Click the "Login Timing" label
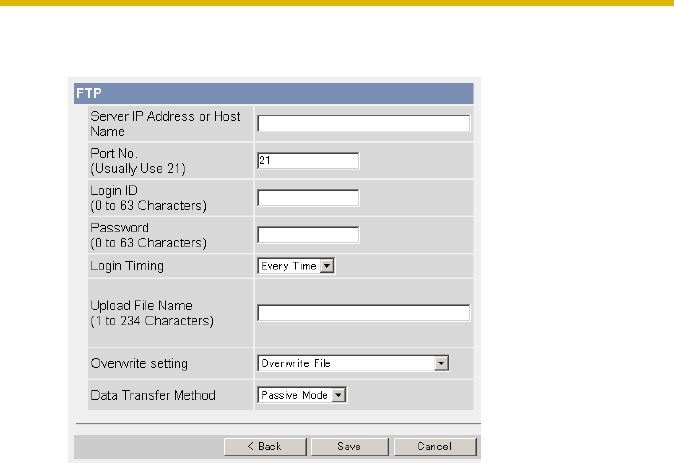The image size is (674, 463). point(127,265)
